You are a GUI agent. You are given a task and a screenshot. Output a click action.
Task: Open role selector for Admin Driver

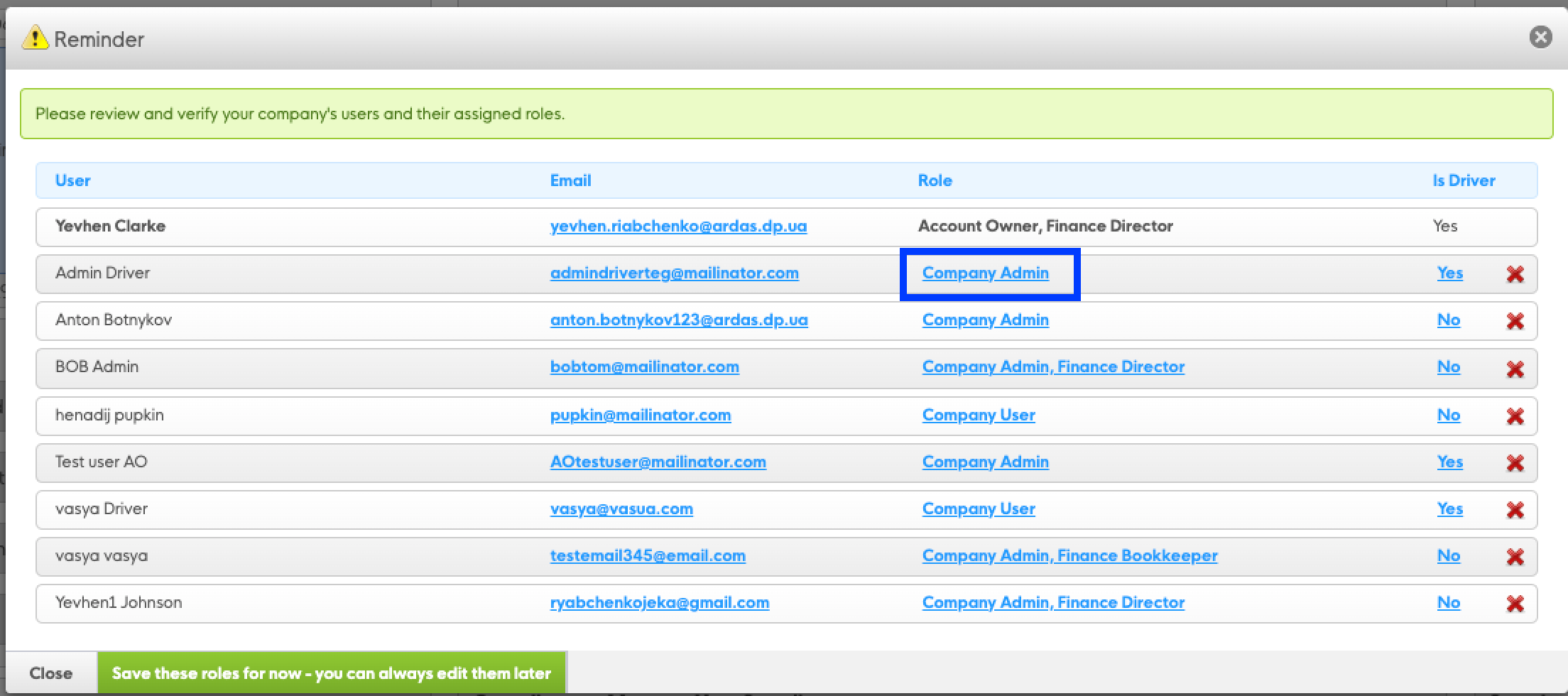coord(985,273)
